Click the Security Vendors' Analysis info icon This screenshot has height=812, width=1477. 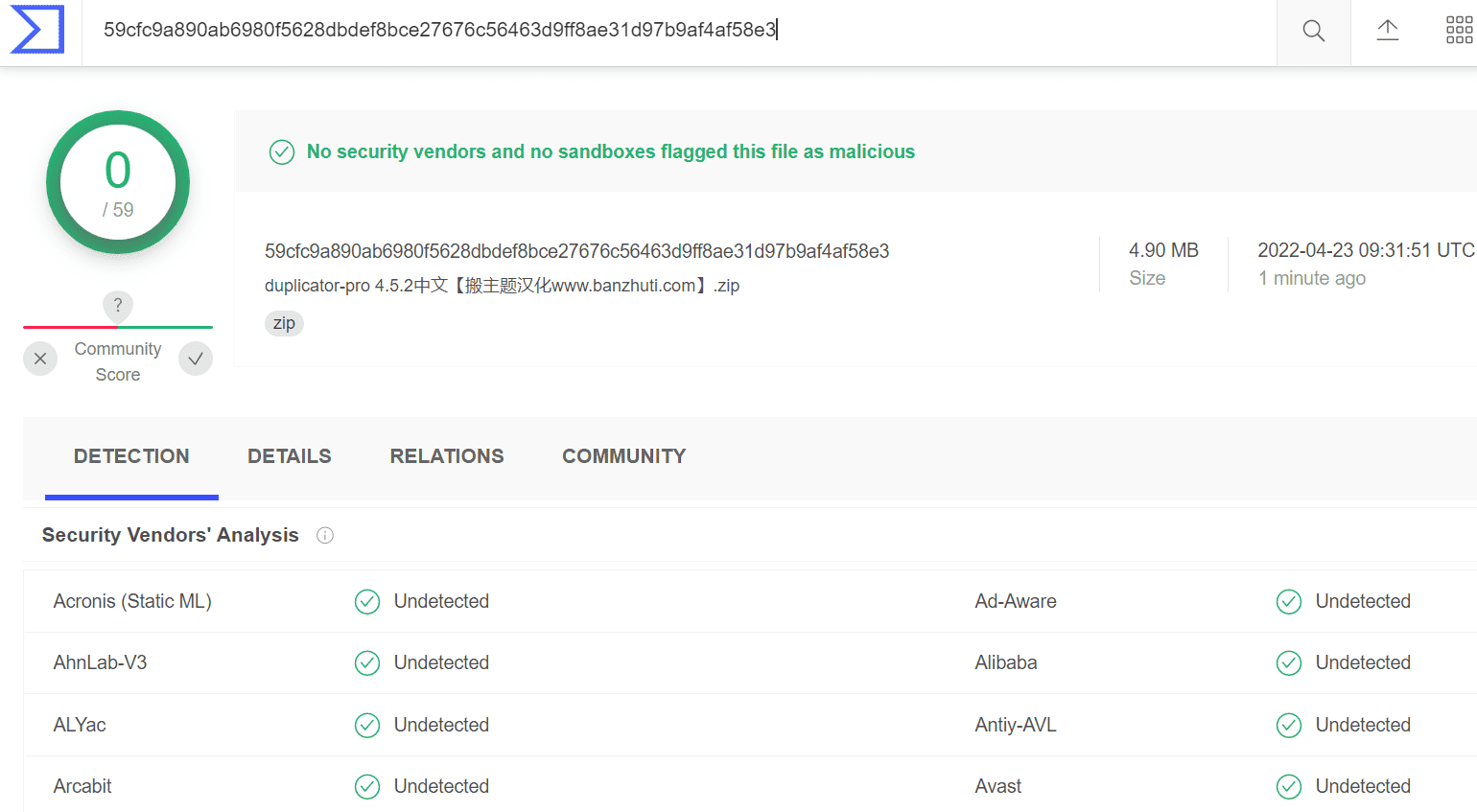click(x=325, y=536)
